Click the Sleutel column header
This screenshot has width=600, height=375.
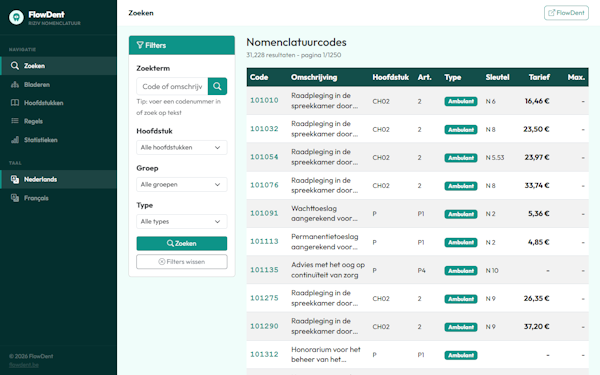[x=497, y=77]
